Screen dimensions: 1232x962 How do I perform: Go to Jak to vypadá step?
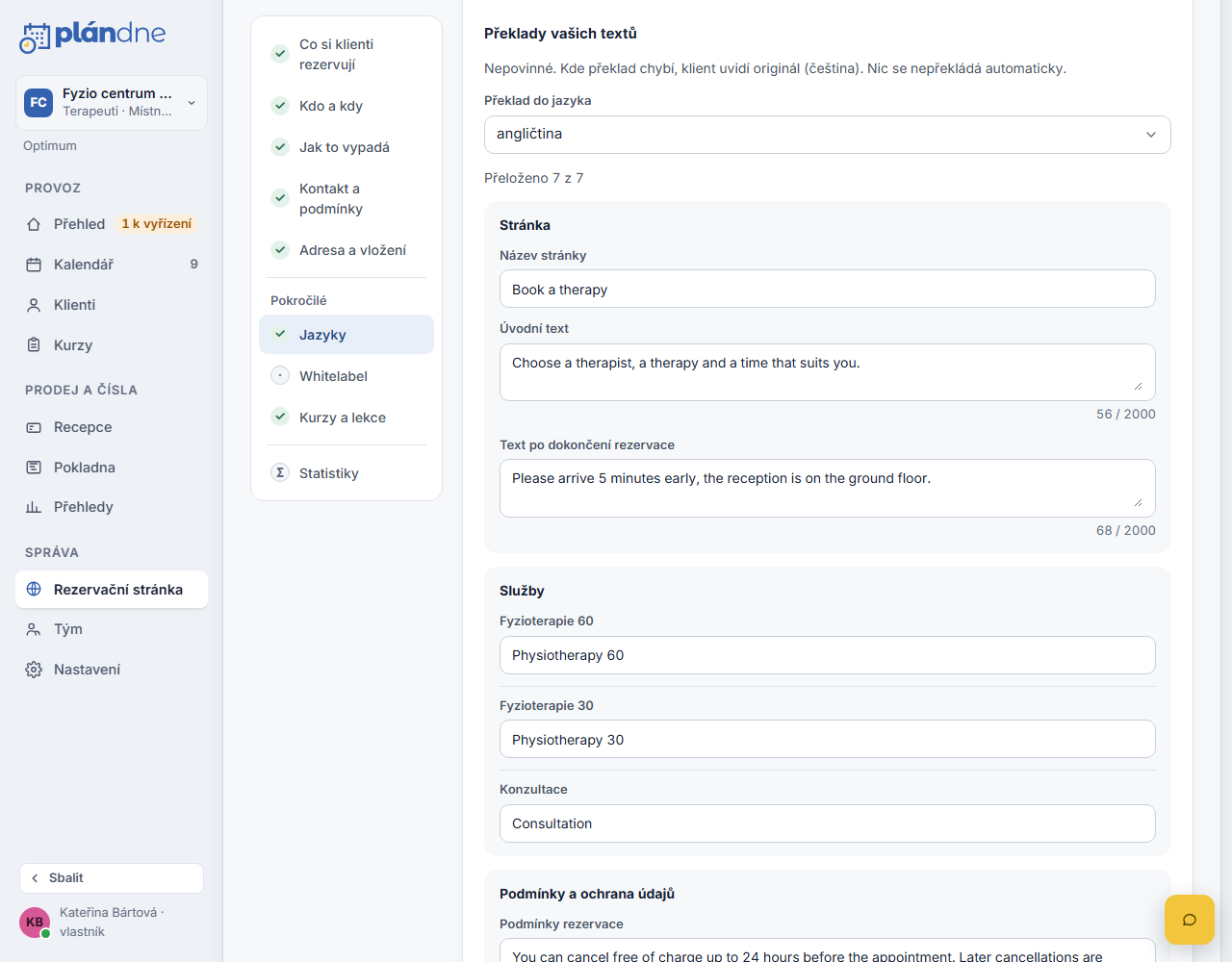(x=346, y=147)
